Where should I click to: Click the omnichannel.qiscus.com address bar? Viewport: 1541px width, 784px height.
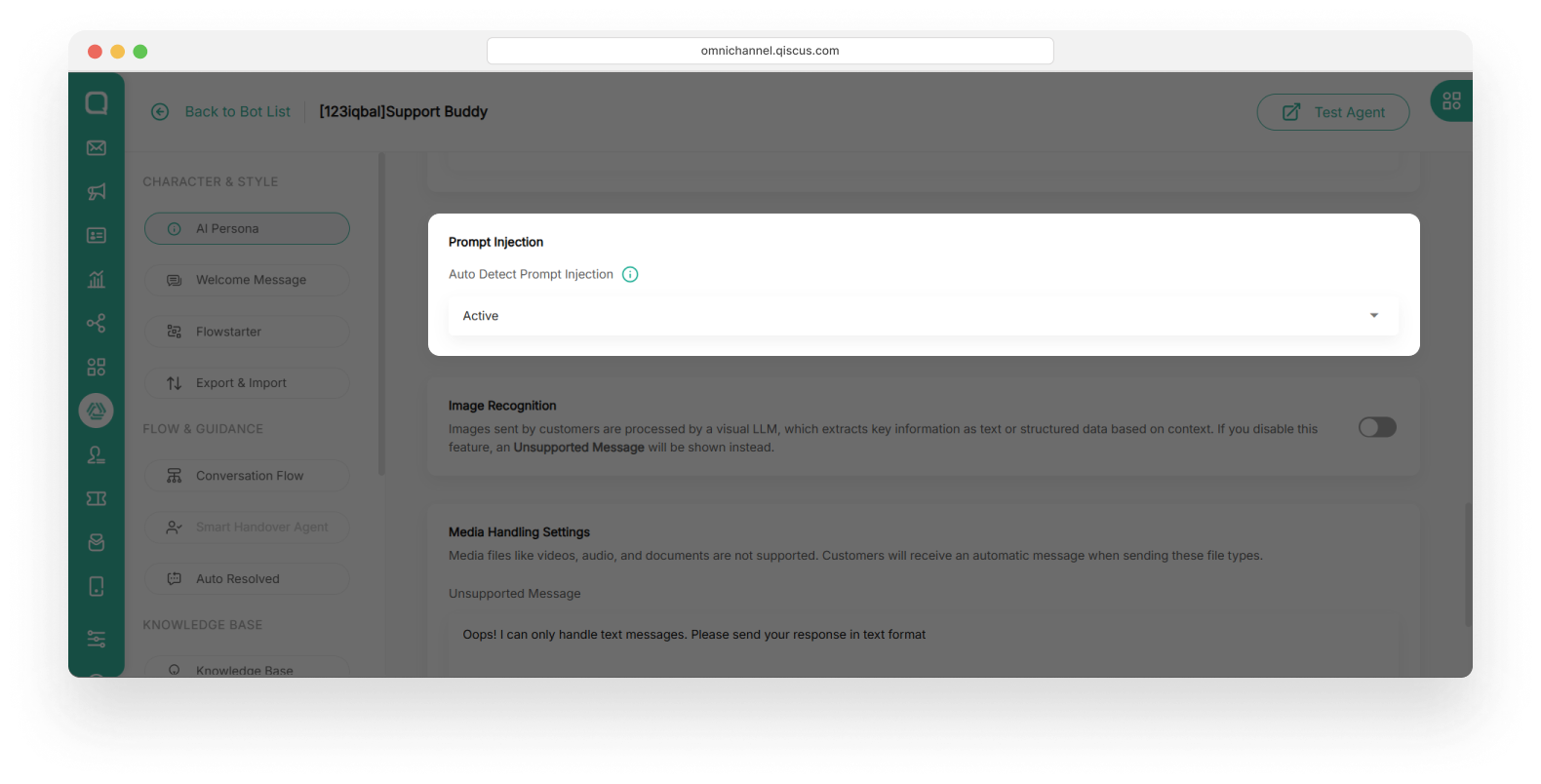click(770, 51)
